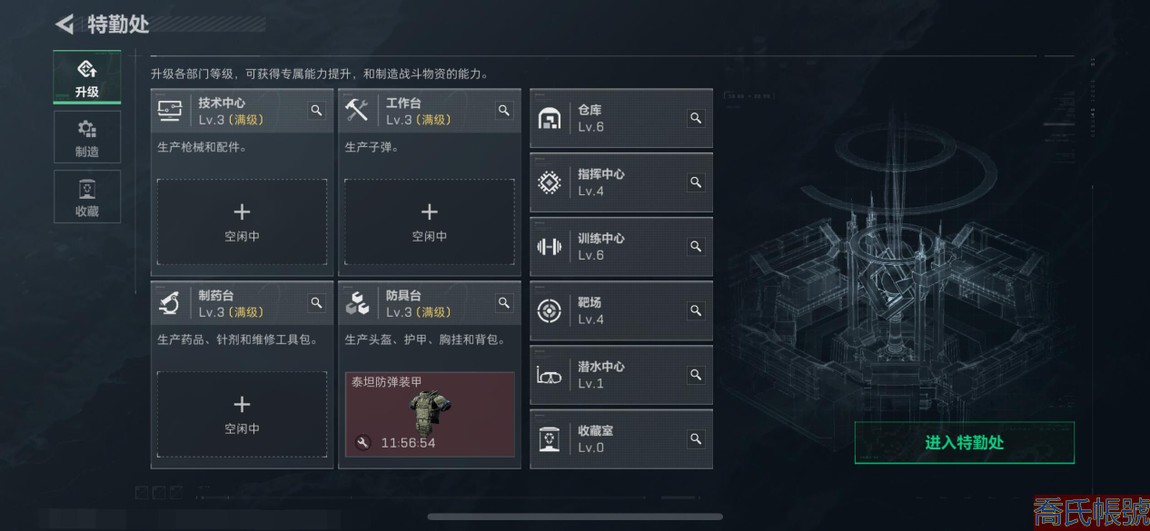Add production in idle 工作台 slot

430,222
